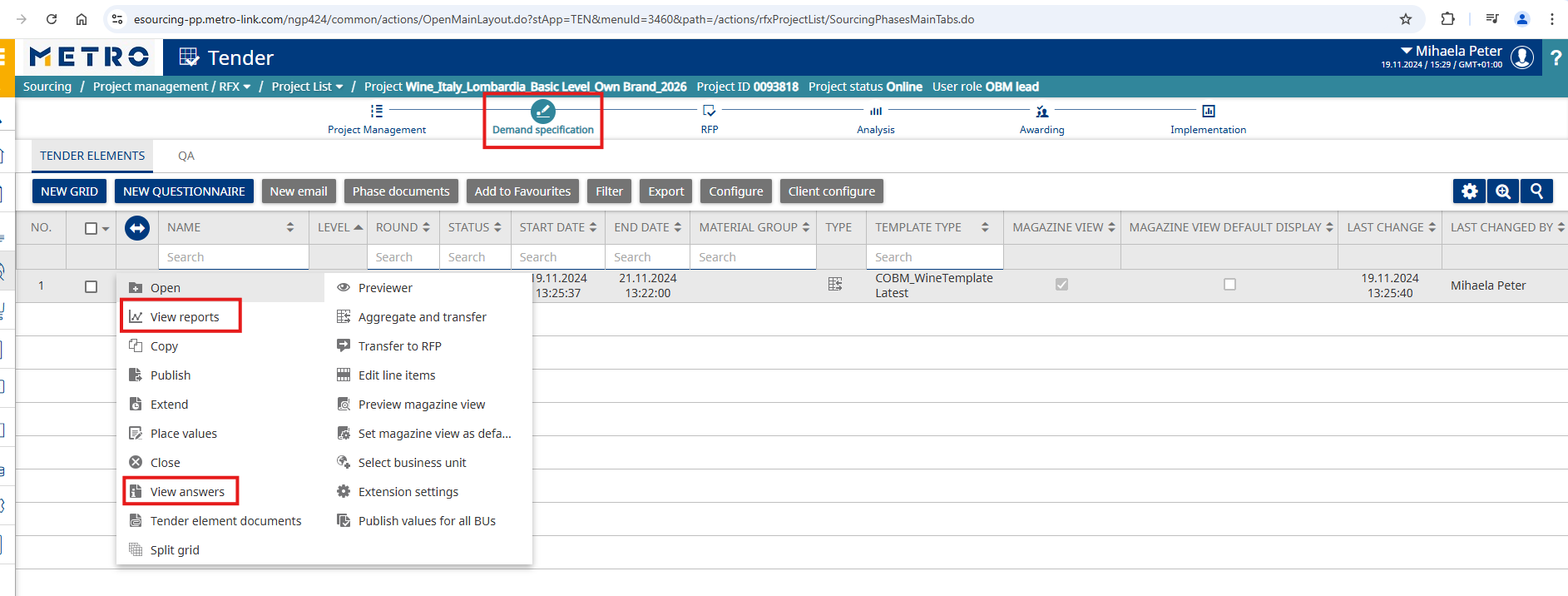Open the select-all checkbox dropdown arrow
This screenshot has height=596, width=1568.
[106, 229]
